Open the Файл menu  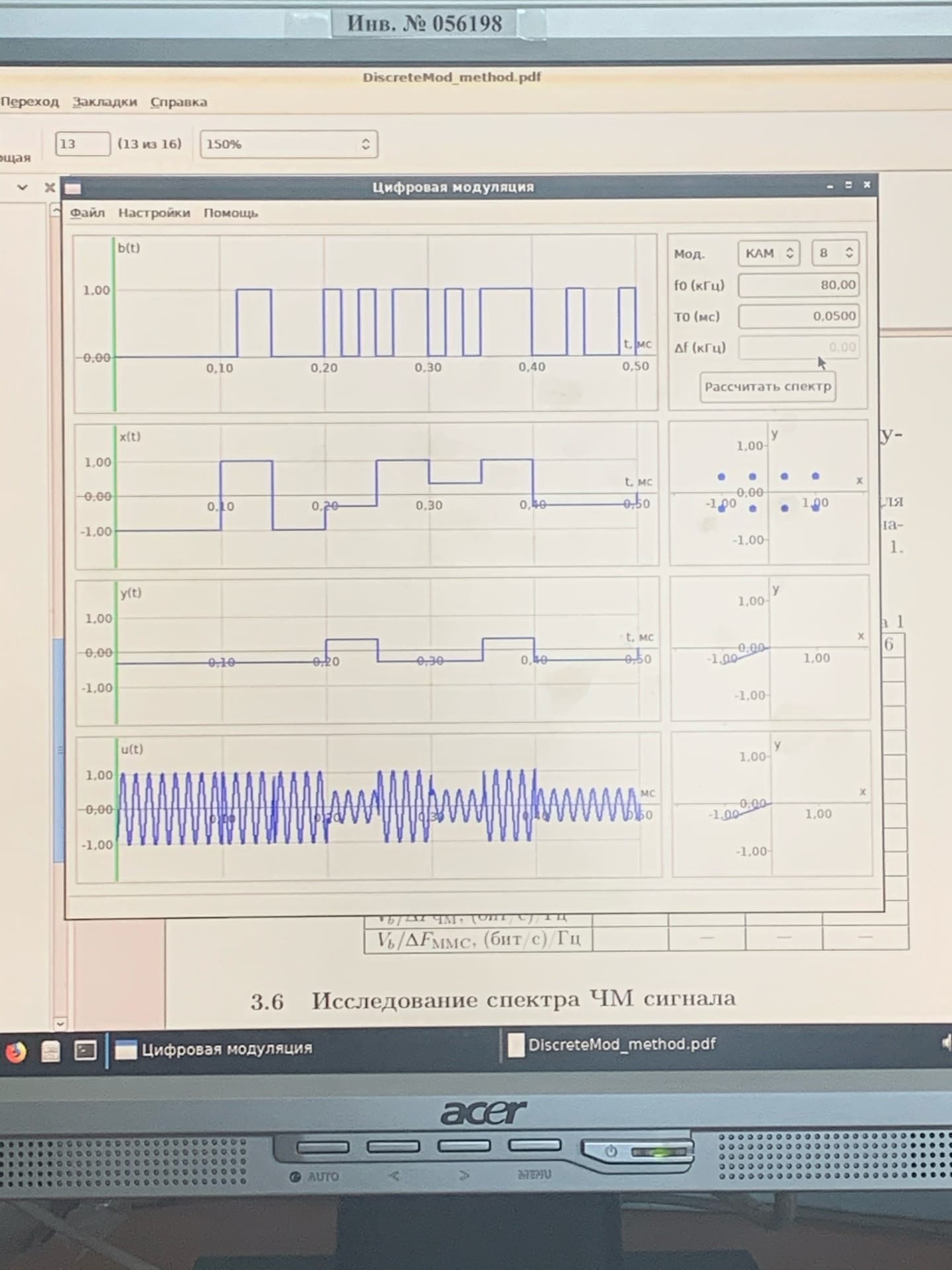click(87, 213)
